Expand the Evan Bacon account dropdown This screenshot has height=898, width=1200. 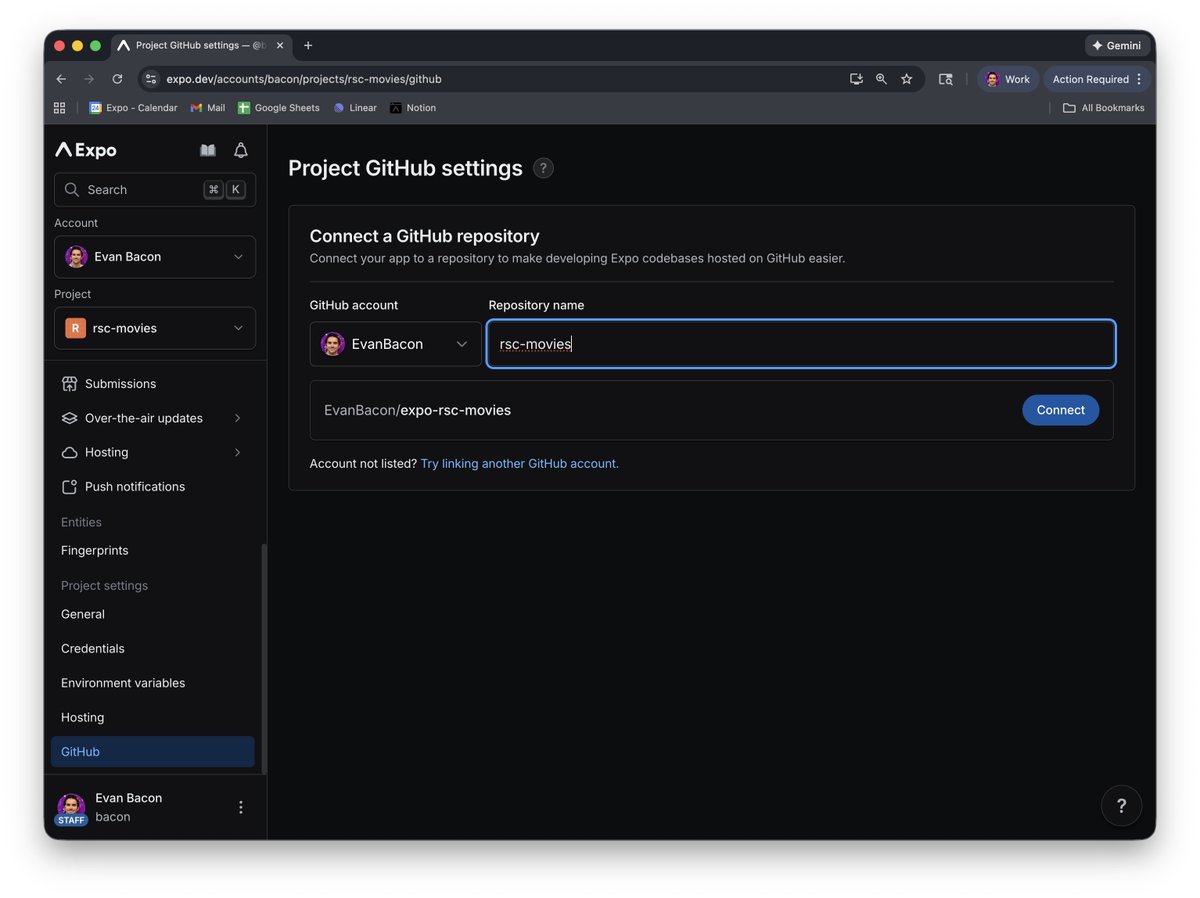pos(155,257)
